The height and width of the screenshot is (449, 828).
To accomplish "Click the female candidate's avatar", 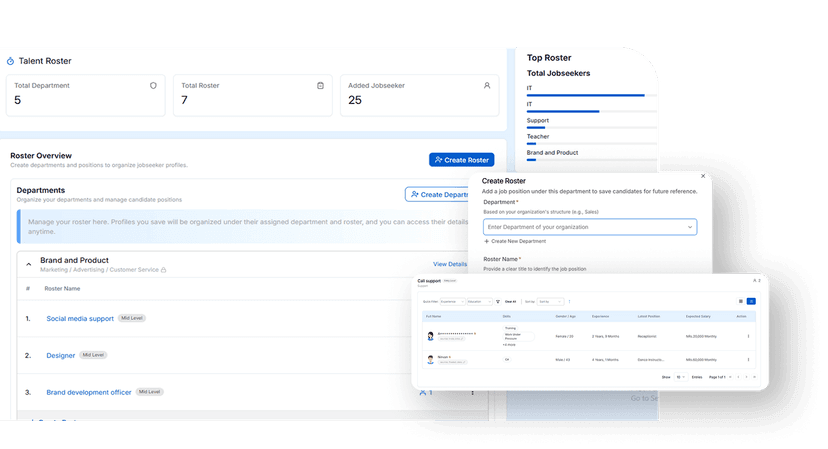I will [x=430, y=336].
